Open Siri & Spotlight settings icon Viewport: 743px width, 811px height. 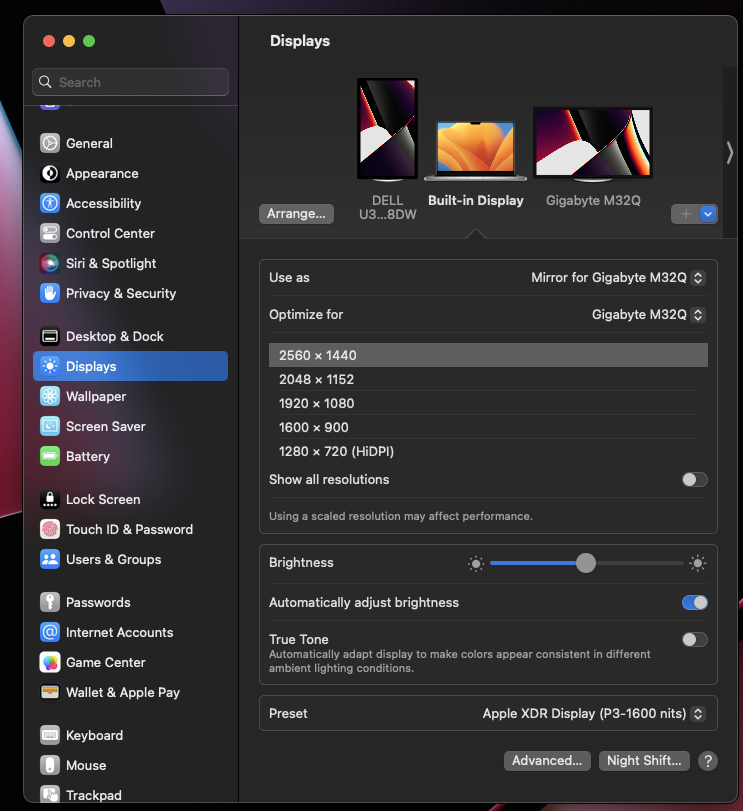coord(50,263)
